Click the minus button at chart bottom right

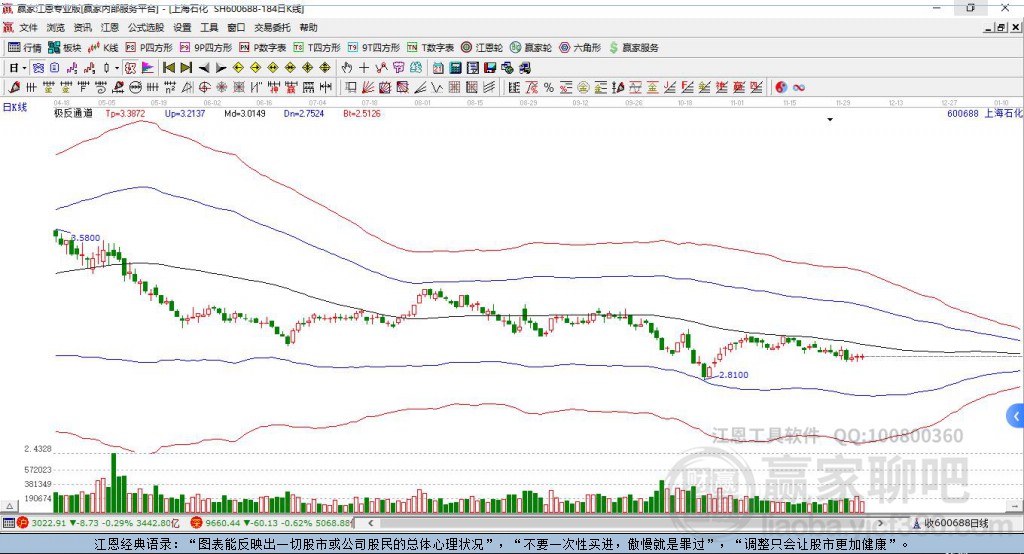pyautogui.click(x=1014, y=506)
